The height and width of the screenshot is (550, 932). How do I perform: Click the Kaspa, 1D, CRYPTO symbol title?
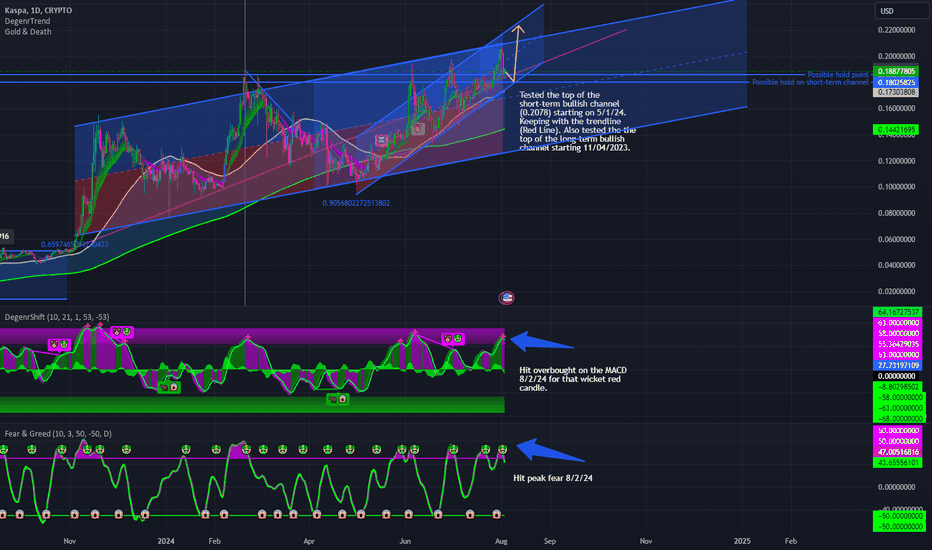[38, 10]
